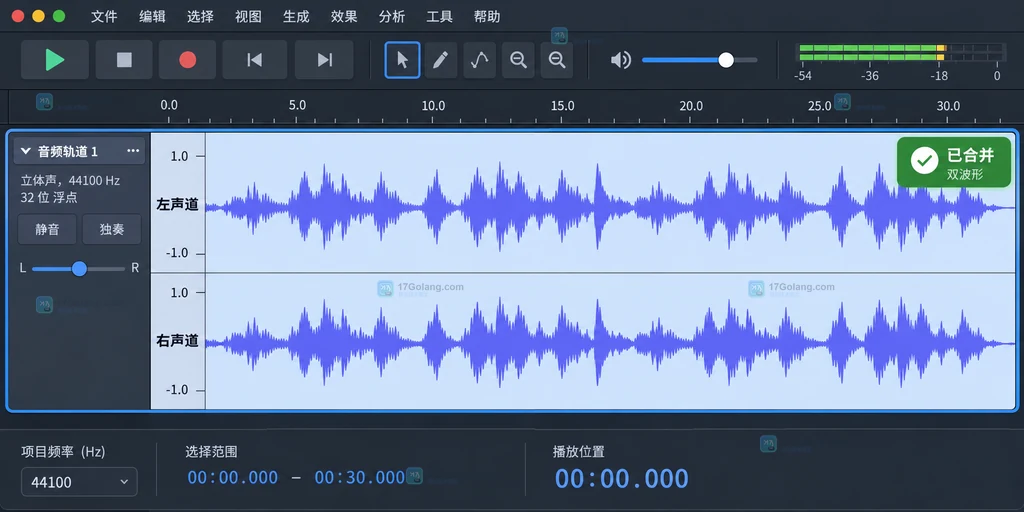Image resolution: width=1024 pixels, height=512 pixels.
Task: Stop playback with the square Stop button
Action: pyautogui.click(x=124, y=60)
